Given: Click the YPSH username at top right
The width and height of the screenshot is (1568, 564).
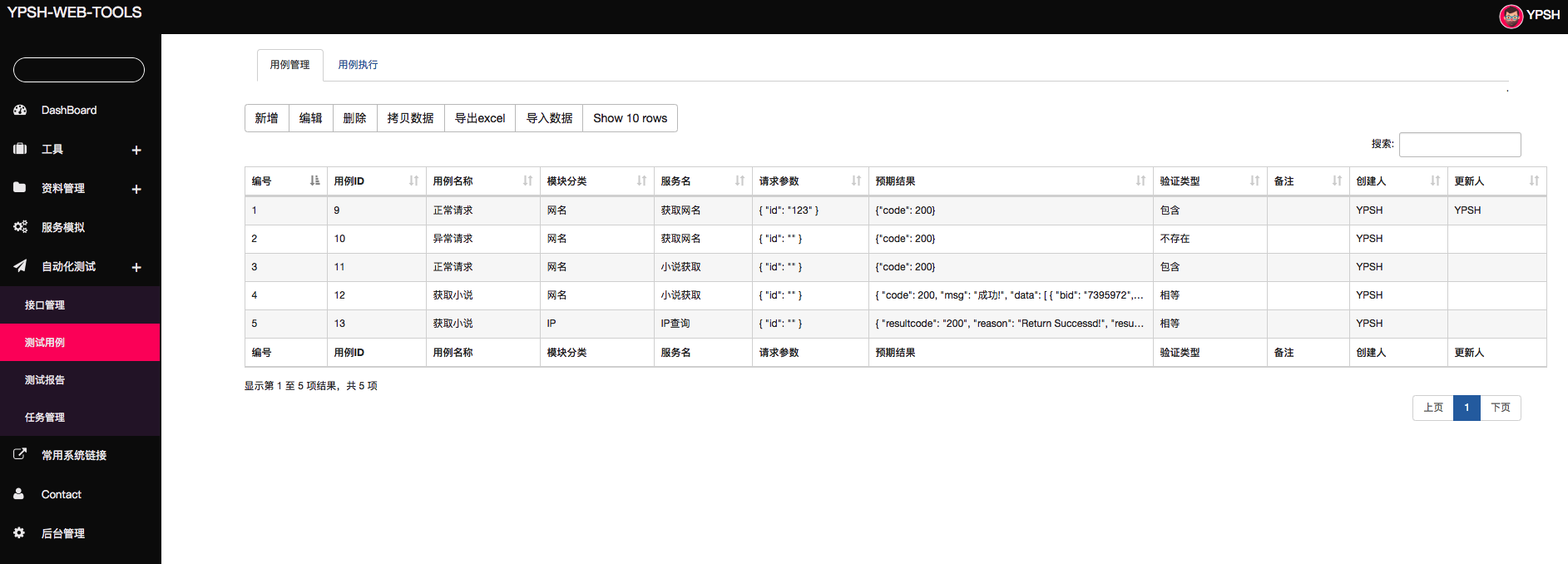Looking at the screenshot, I should click(x=1543, y=15).
